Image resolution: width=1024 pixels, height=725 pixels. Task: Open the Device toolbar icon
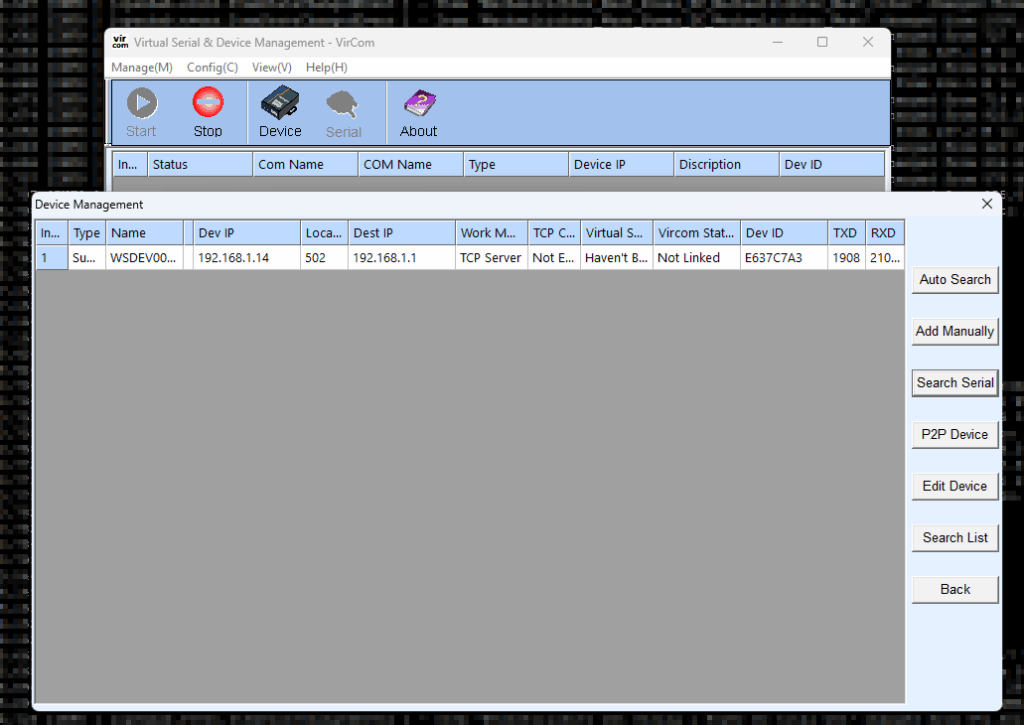280,112
